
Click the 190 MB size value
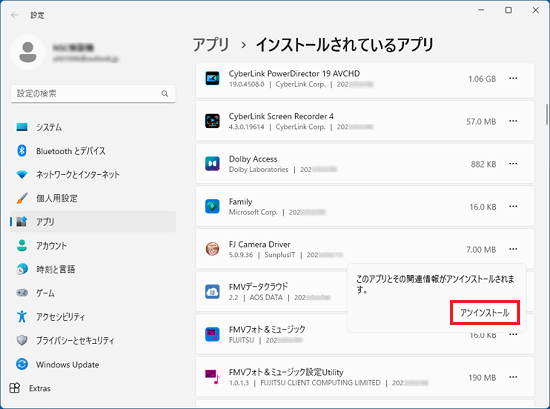482,378
